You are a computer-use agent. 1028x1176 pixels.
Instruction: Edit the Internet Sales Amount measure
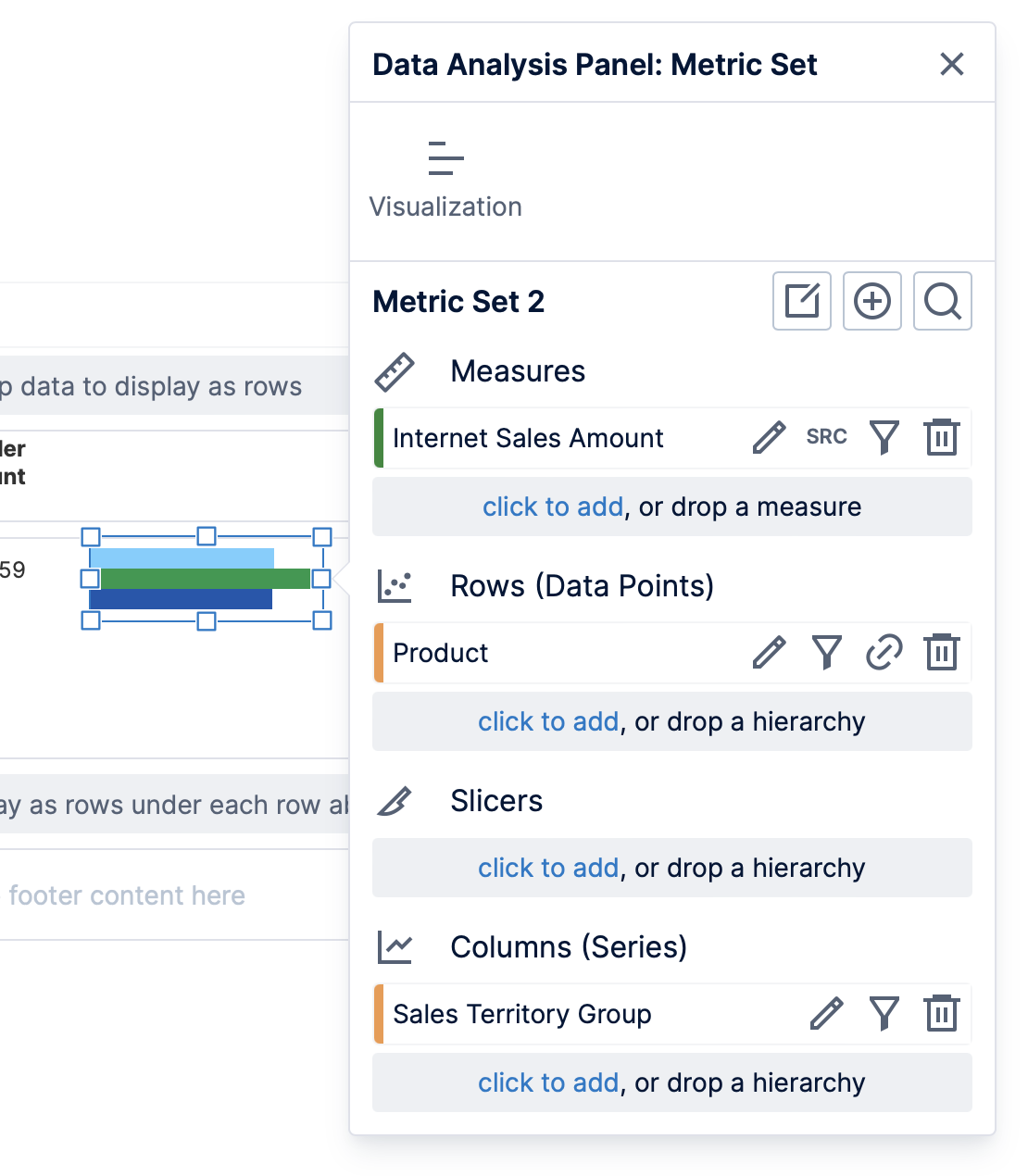click(x=769, y=437)
